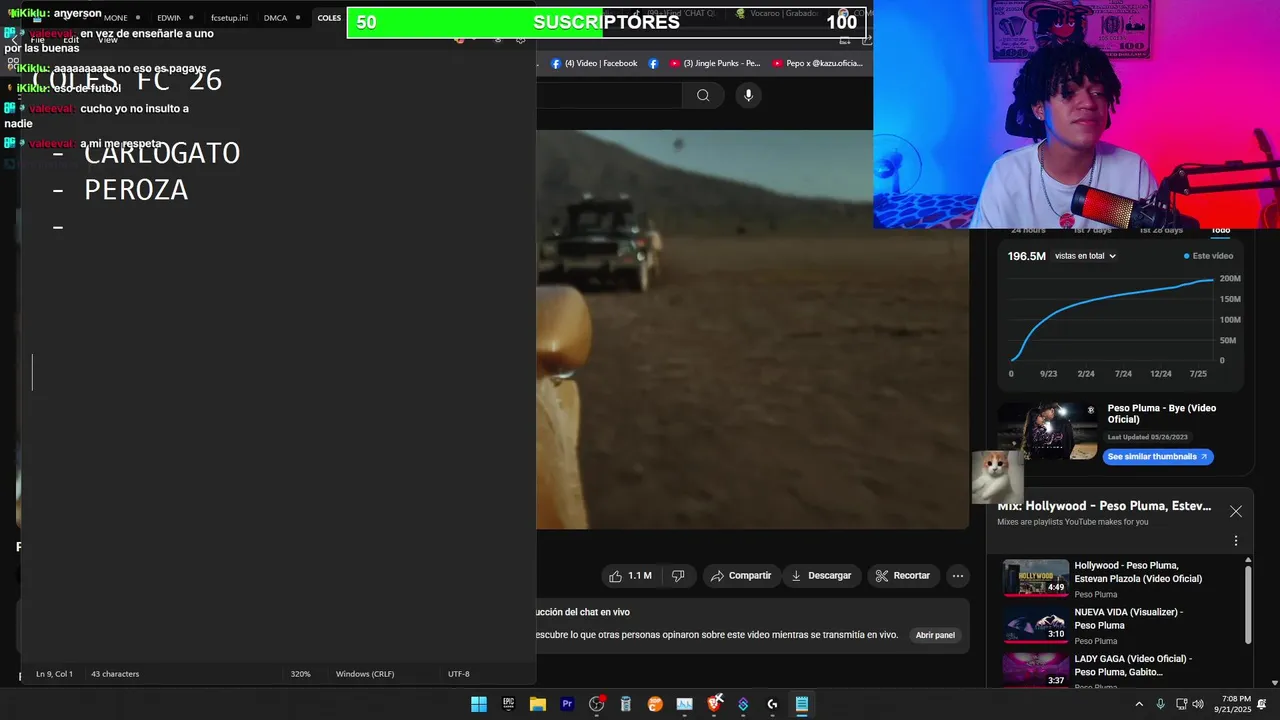Open Logitech G HUB from the taskbar

coord(772,704)
